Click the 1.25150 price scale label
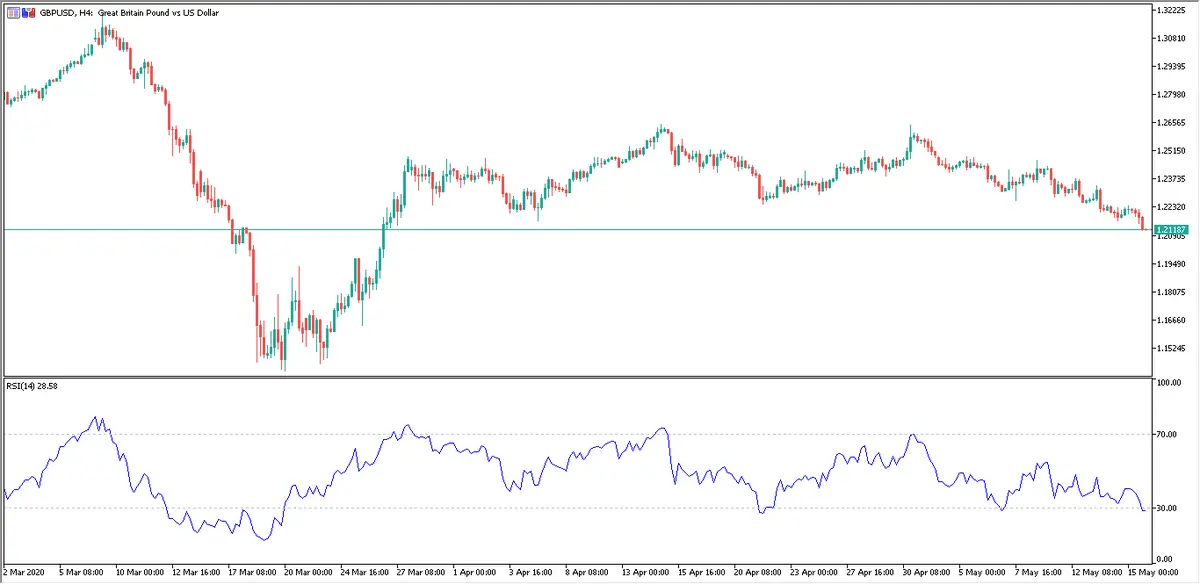 point(1170,151)
